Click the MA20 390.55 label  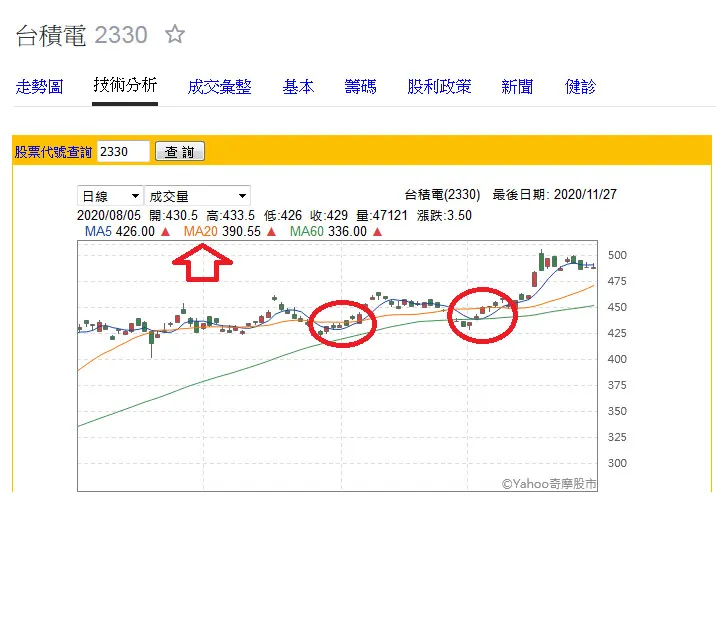point(222,231)
